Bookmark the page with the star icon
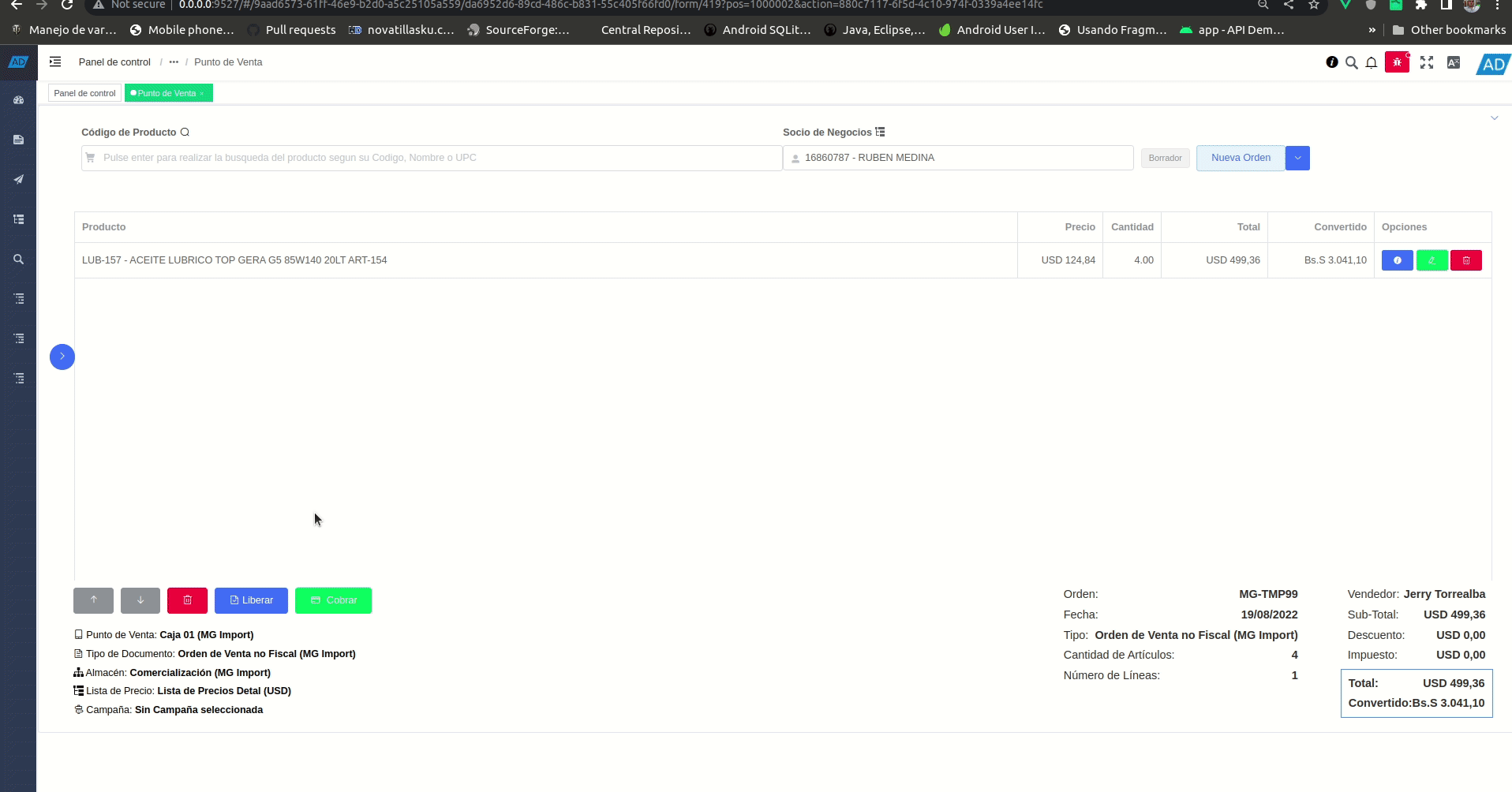 point(1314,5)
